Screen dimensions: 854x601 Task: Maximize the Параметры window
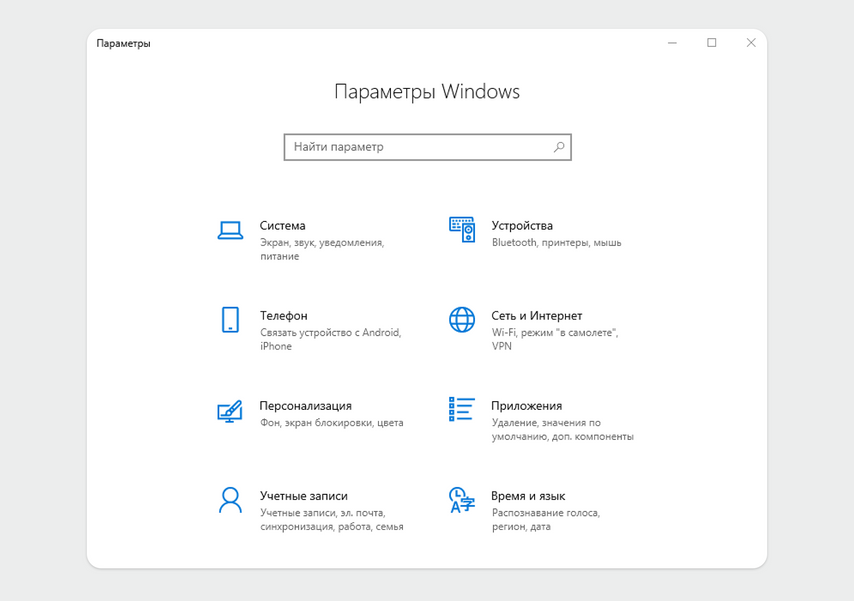click(x=712, y=43)
